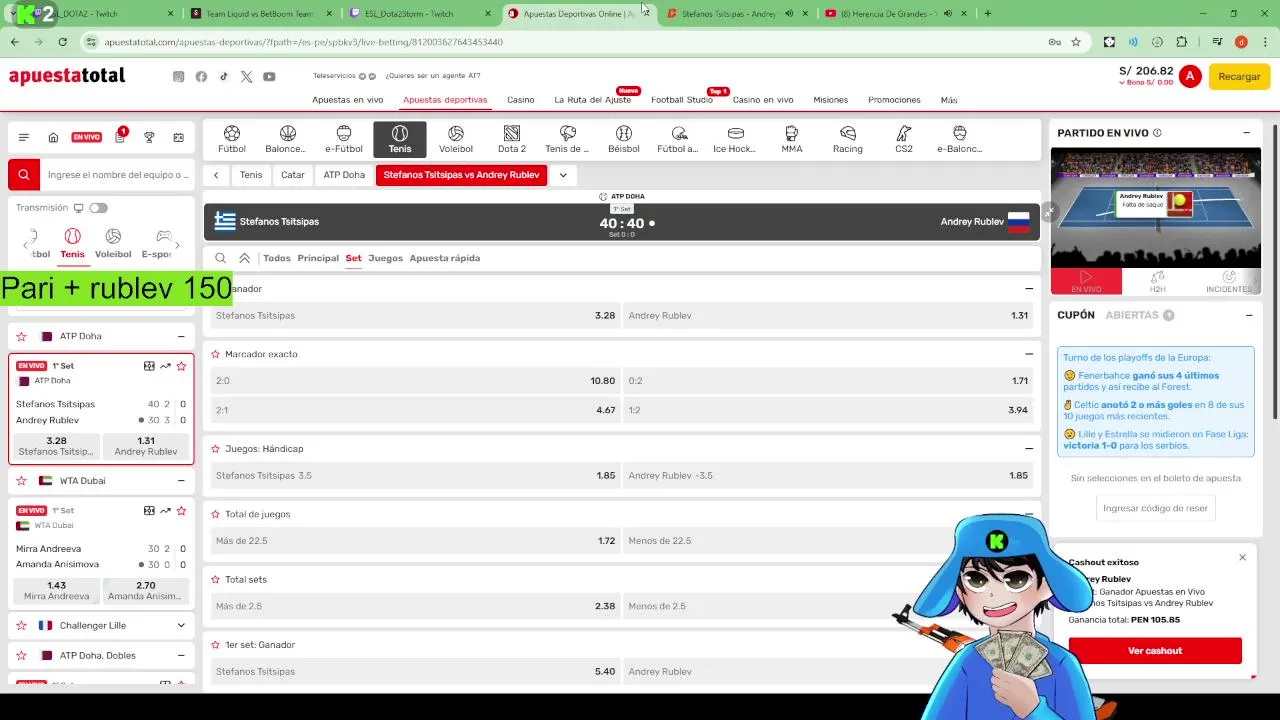Image resolution: width=1280 pixels, height=720 pixels.
Task: Click Ingresar código de reserva field
Action: tap(1155, 508)
